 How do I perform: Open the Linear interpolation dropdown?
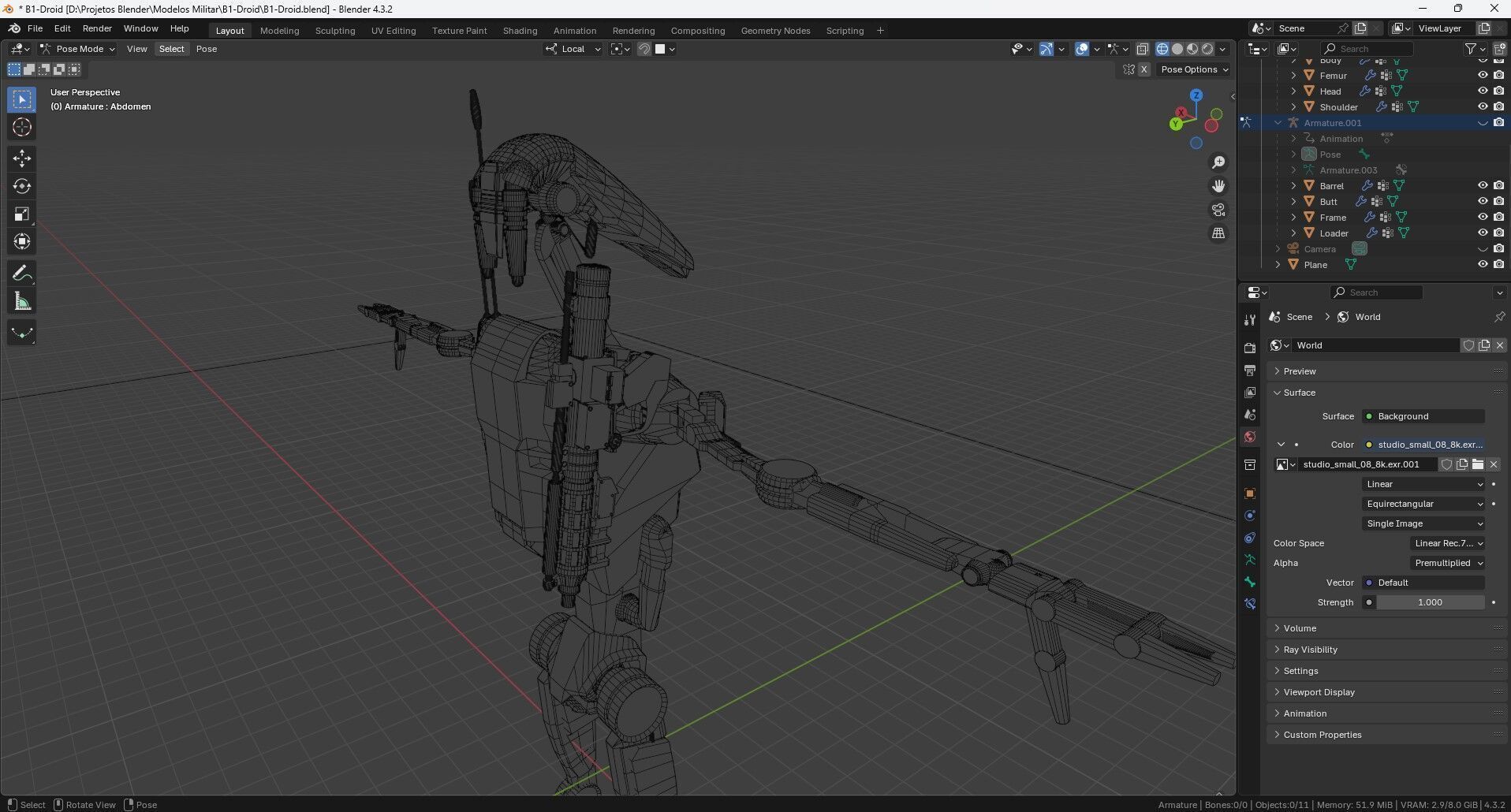click(1424, 484)
